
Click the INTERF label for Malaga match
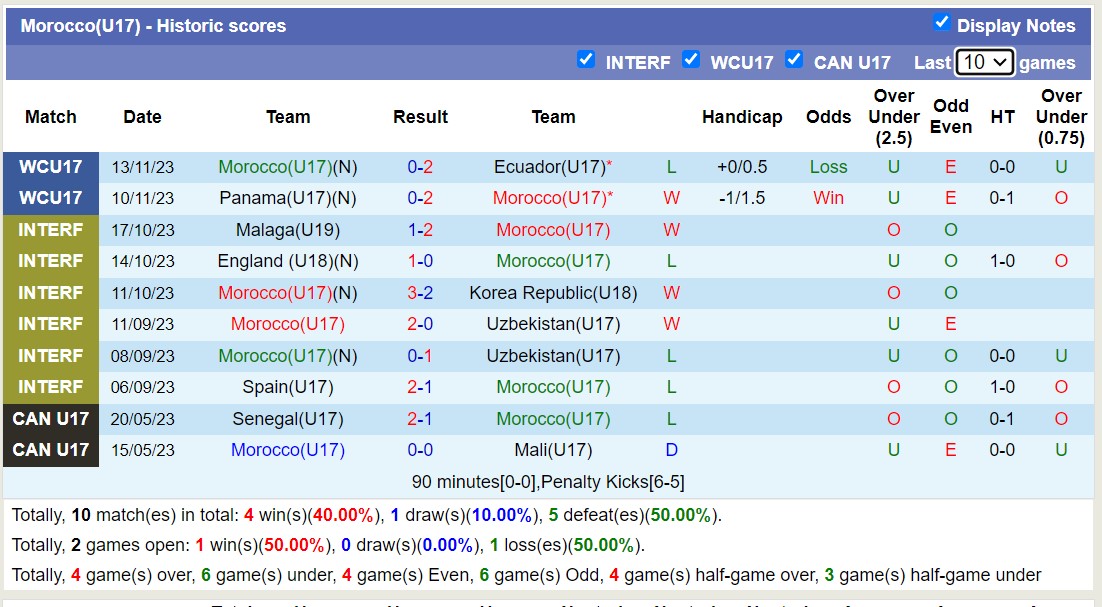click(x=51, y=230)
